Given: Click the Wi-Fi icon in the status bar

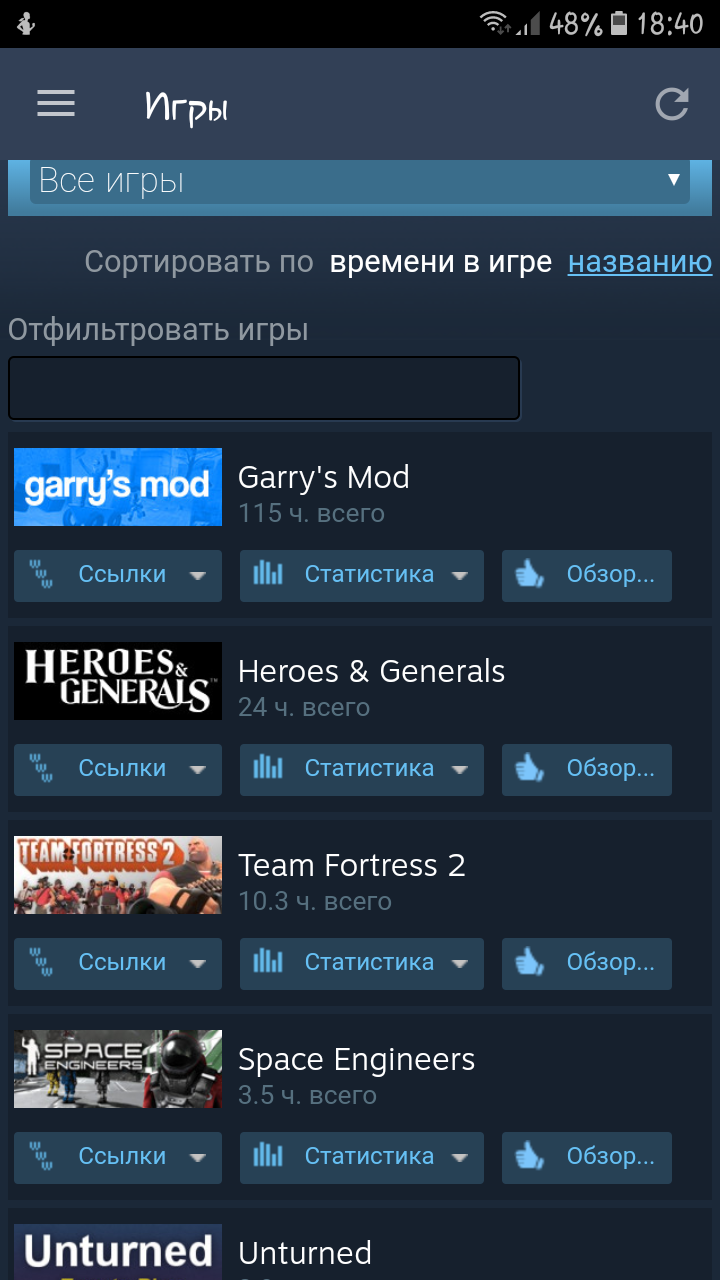Looking at the screenshot, I should tap(494, 23).
